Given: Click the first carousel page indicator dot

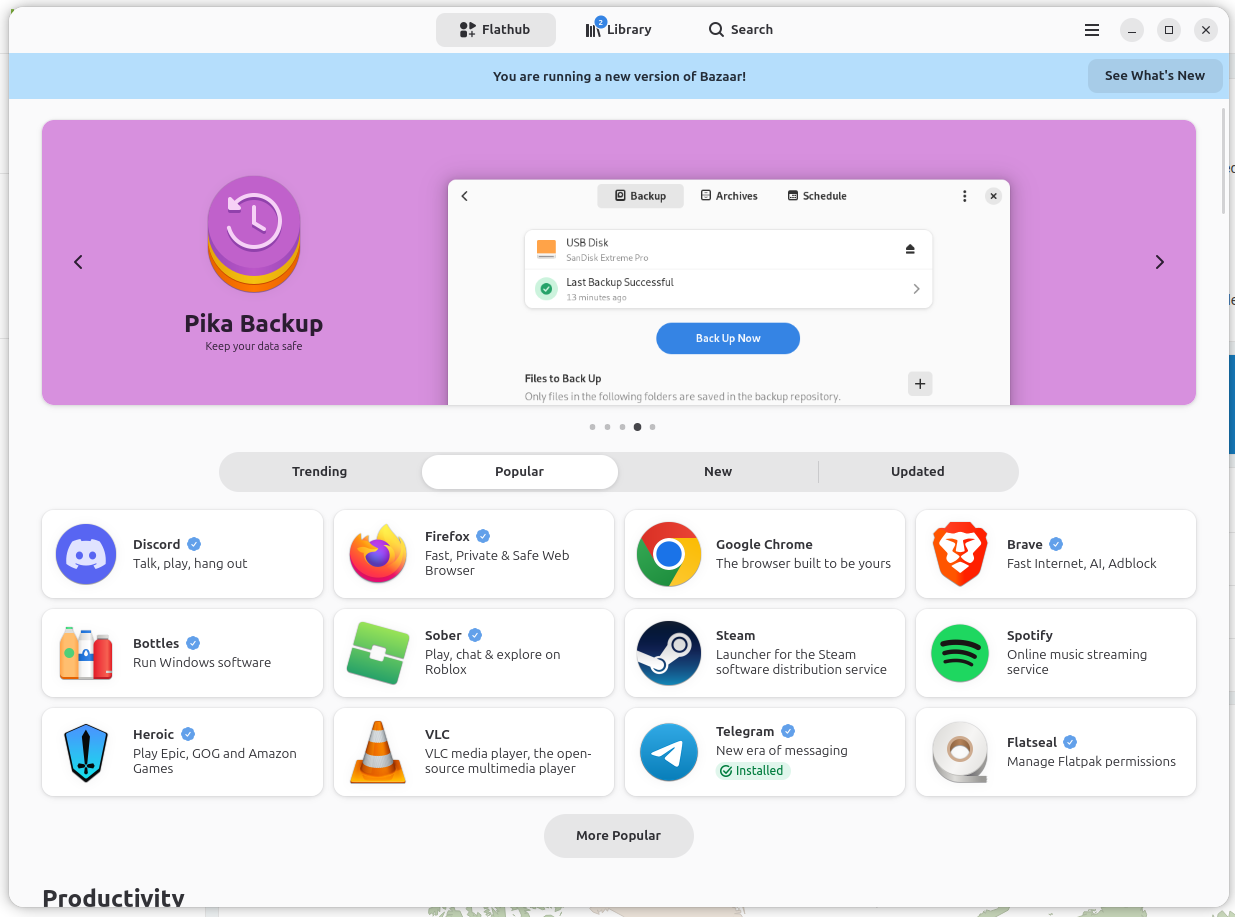Looking at the screenshot, I should [x=592, y=427].
